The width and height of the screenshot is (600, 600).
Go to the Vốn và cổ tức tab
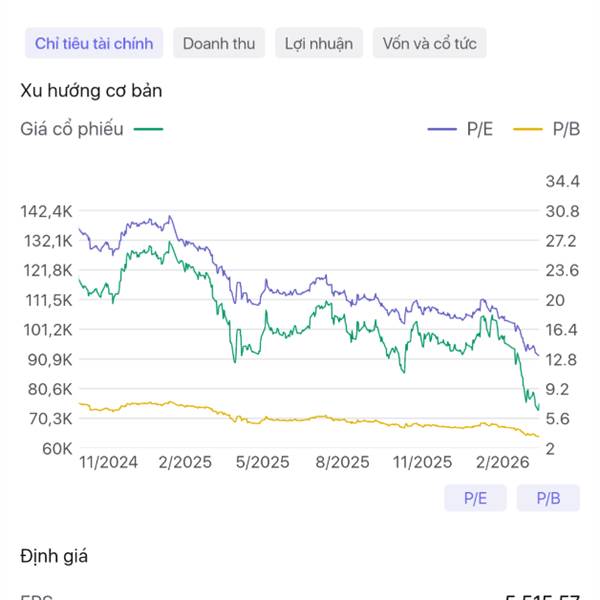pyautogui.click(x=429, y=43)
